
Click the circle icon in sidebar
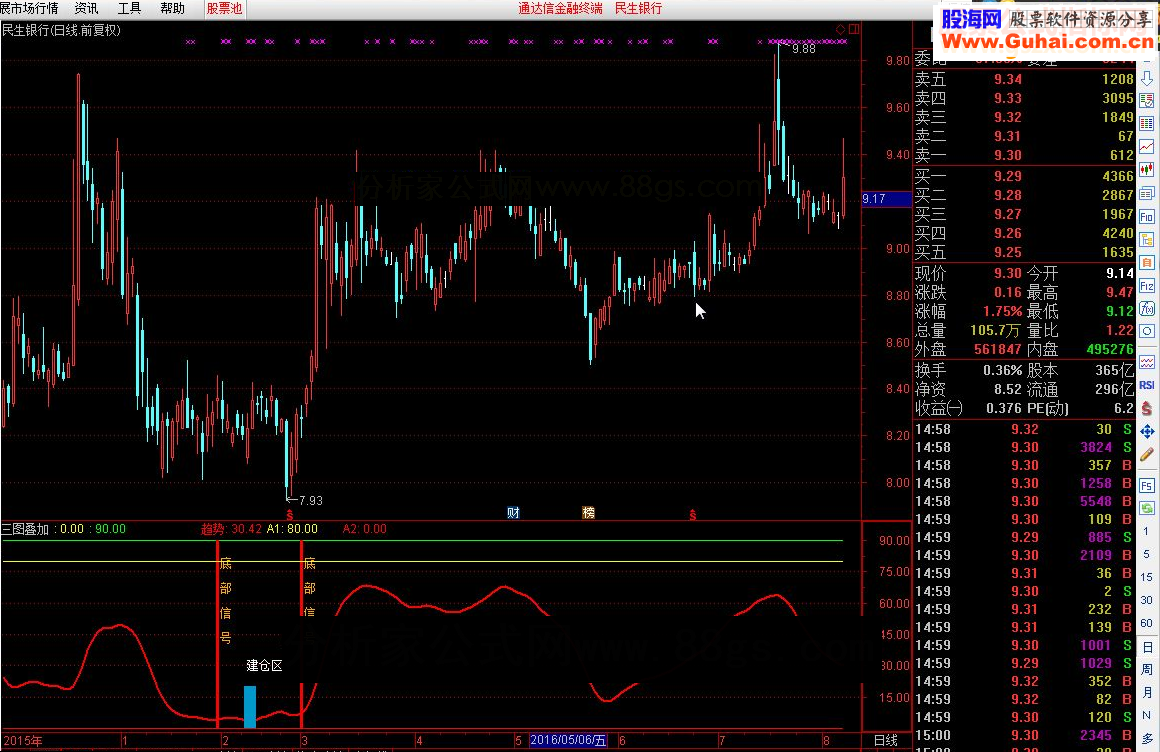1147,331
